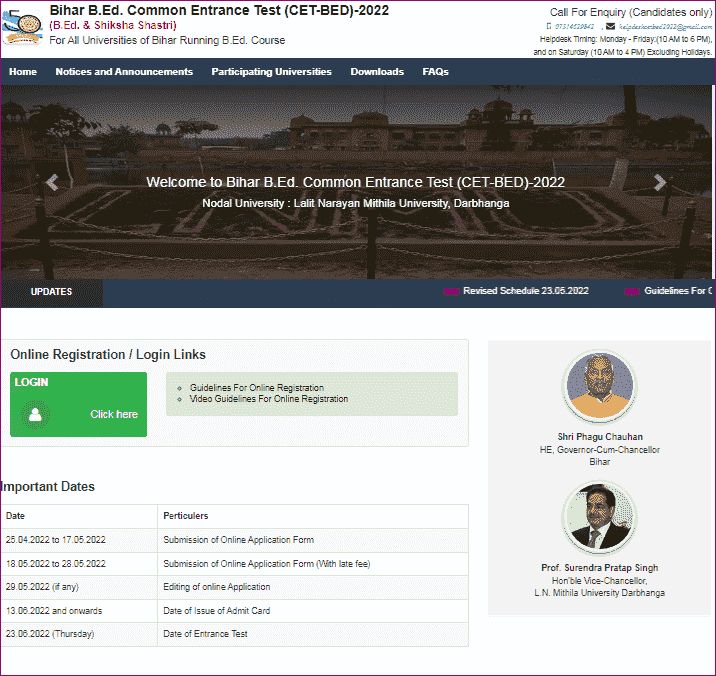Click the 'Perticulers' column header

(186, 516)
